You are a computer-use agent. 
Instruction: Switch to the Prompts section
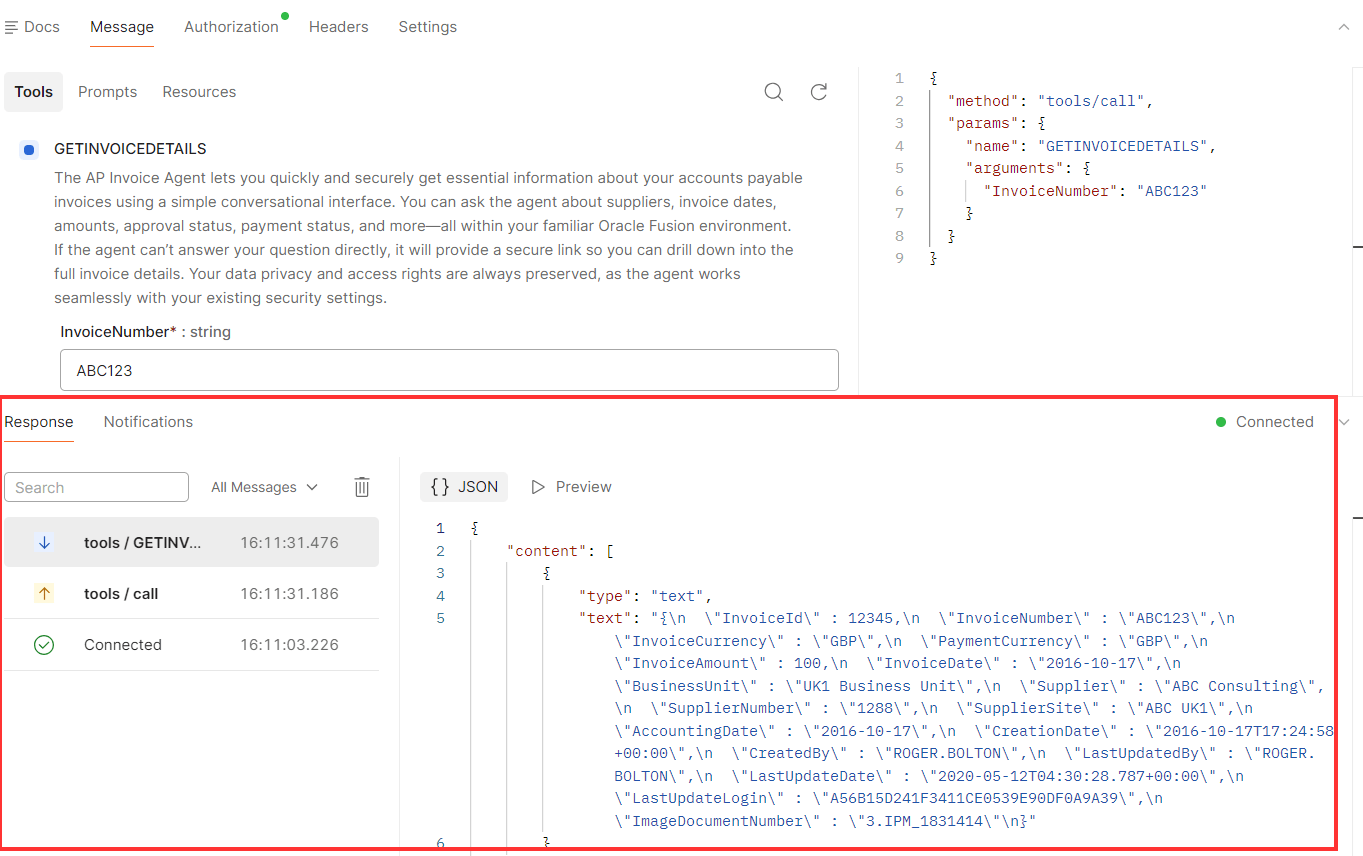click(107, 92)
